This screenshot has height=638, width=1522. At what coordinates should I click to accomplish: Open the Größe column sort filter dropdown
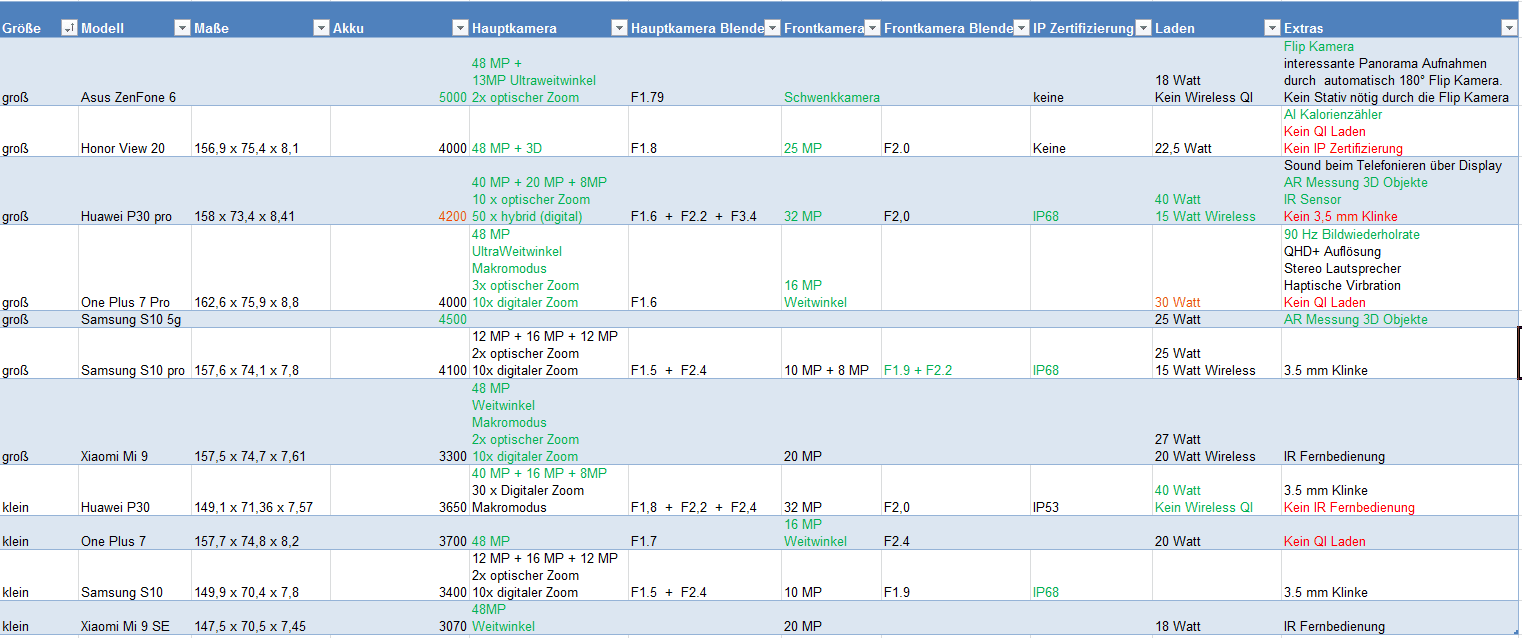click(69, 28)
